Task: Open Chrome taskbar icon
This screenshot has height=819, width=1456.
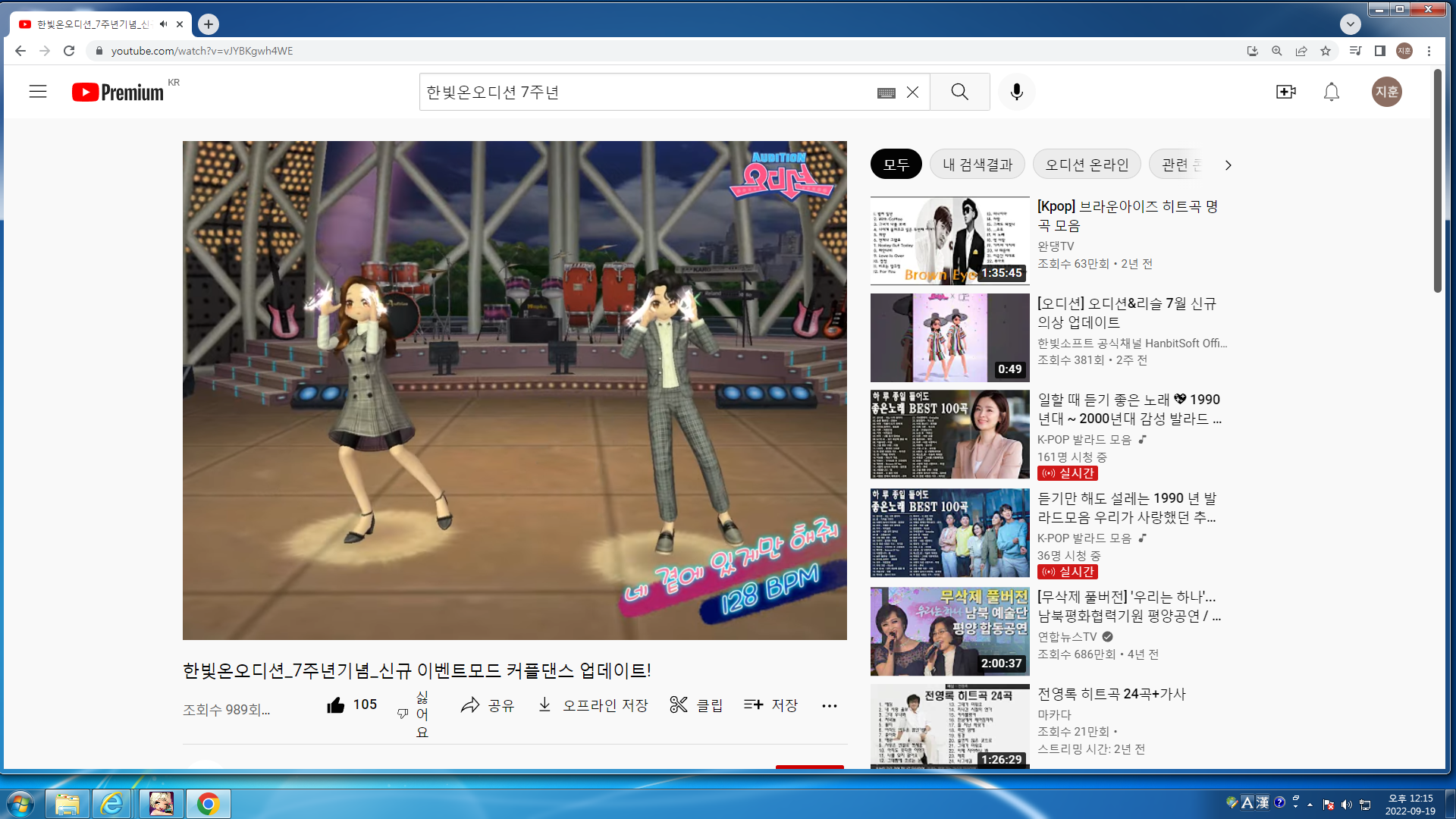Action: [x=208, y=804]
